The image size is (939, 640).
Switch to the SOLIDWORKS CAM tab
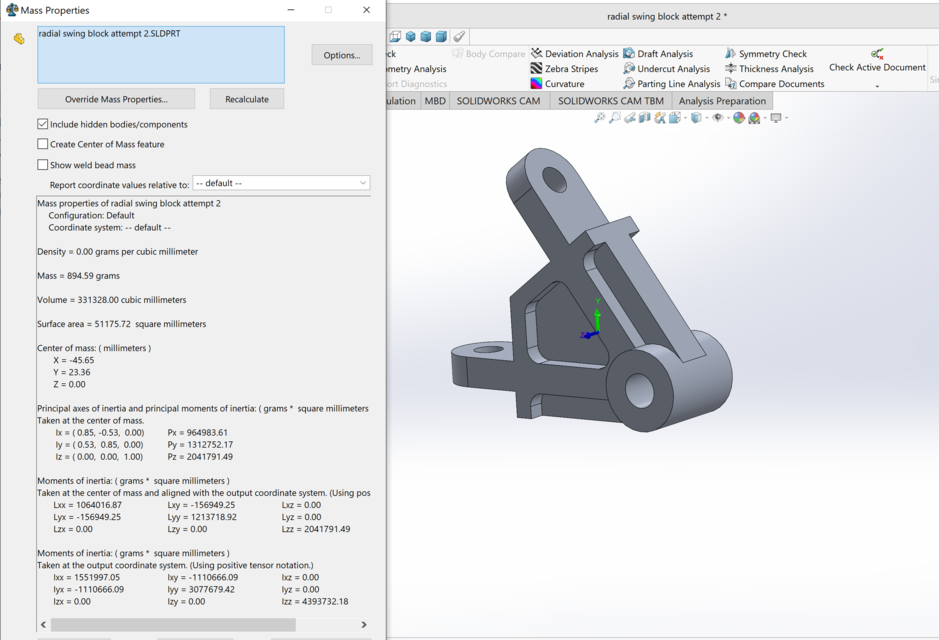coord(497,100)
